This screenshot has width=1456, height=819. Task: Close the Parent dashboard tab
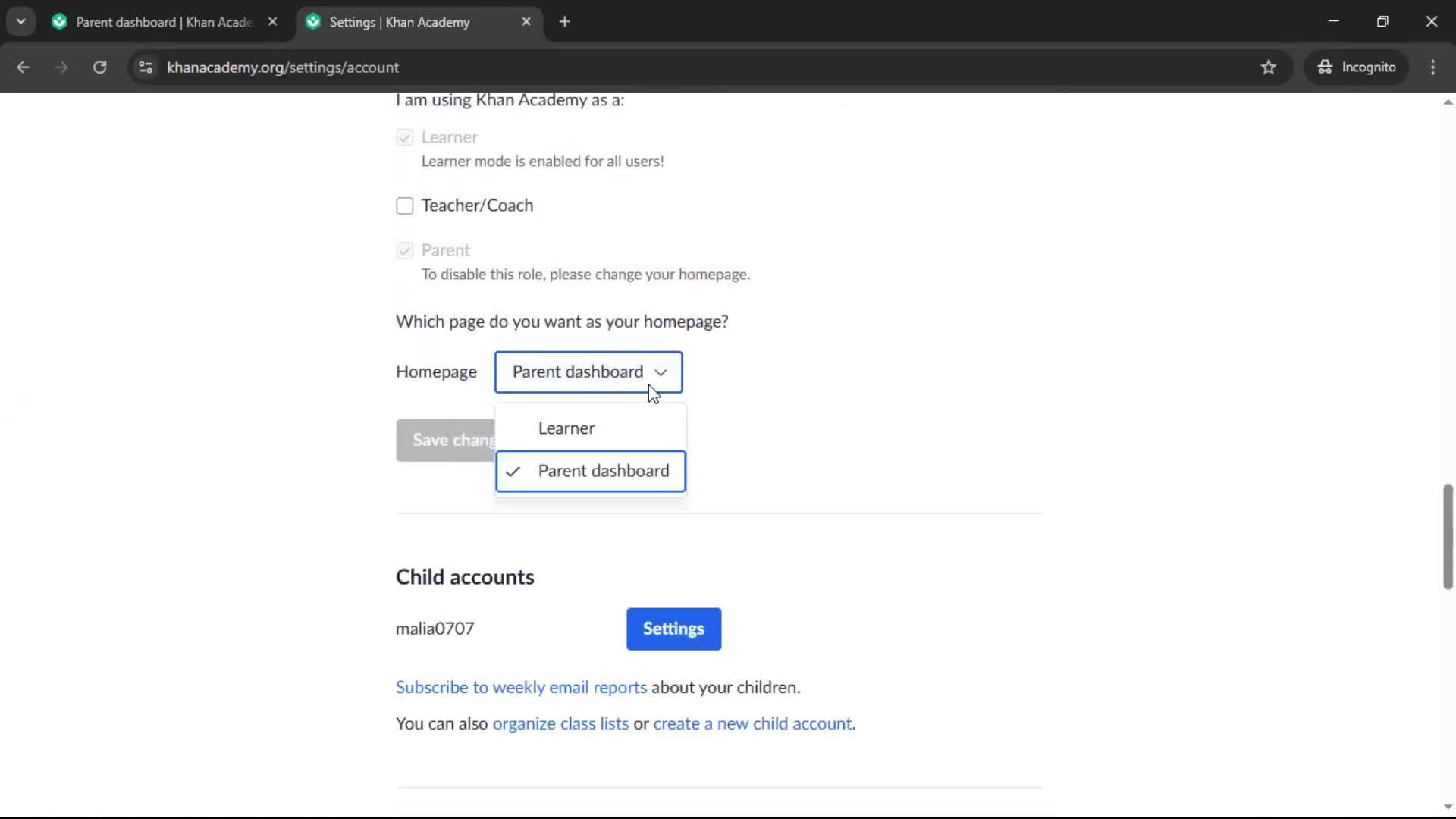point(272,22)
